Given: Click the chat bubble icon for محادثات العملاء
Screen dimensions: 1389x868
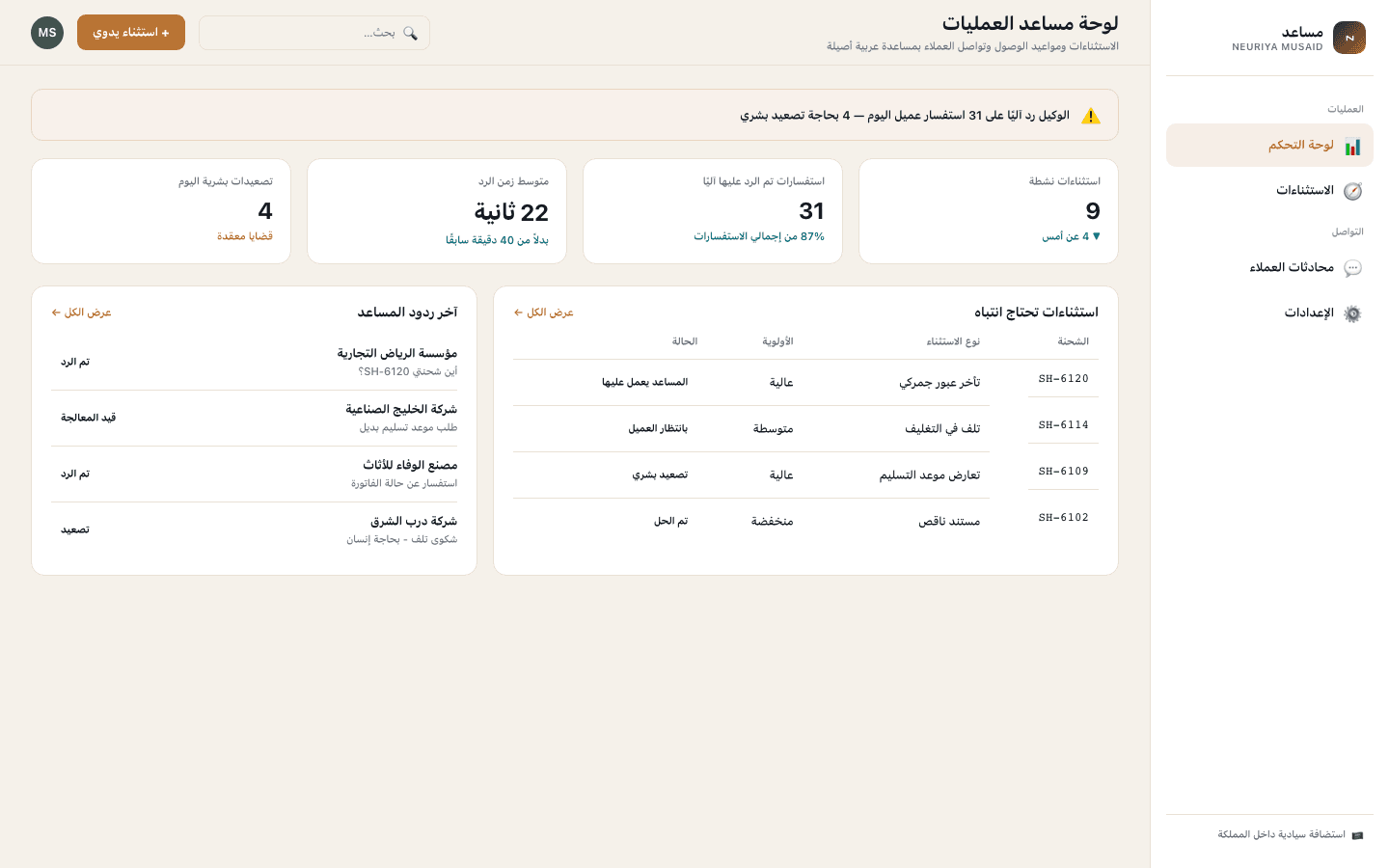Looking at the screenshot, I should [x=1352, y=268].
